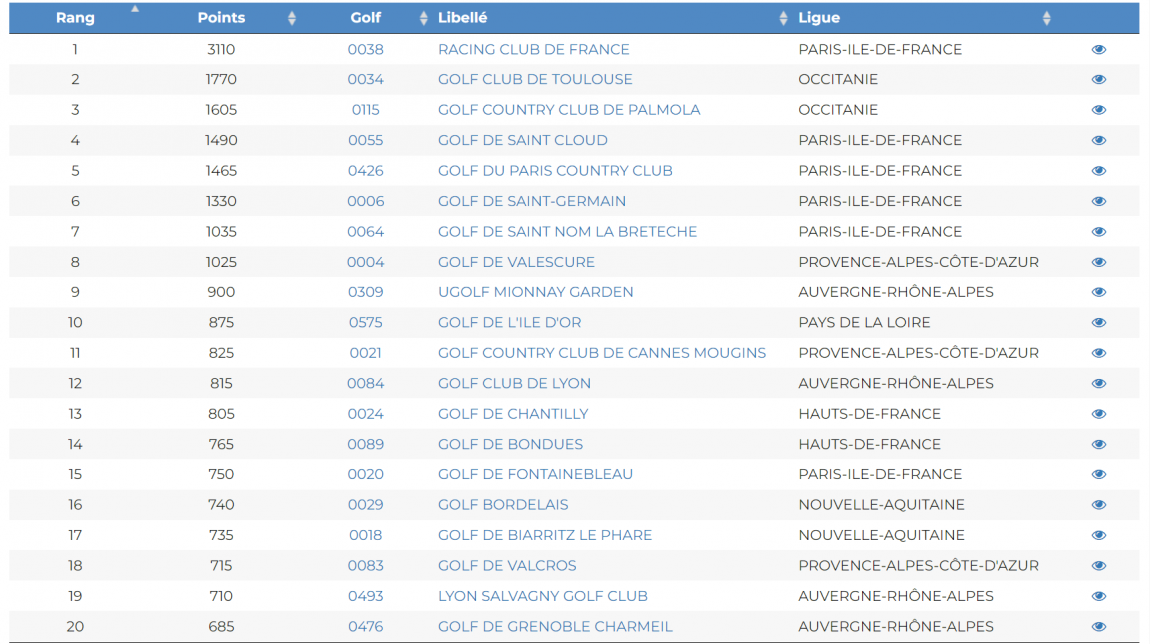This screenshot has height=644, width=1150.
Task: Click golf code 0493 link
Action: click(365, 596)
